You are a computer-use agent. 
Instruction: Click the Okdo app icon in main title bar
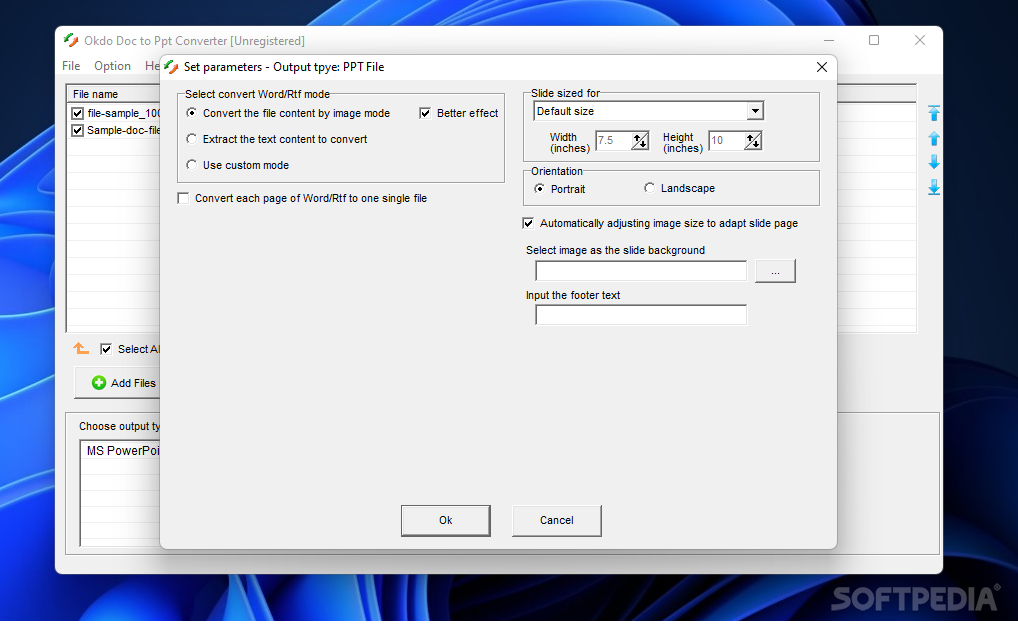(71, 40)
